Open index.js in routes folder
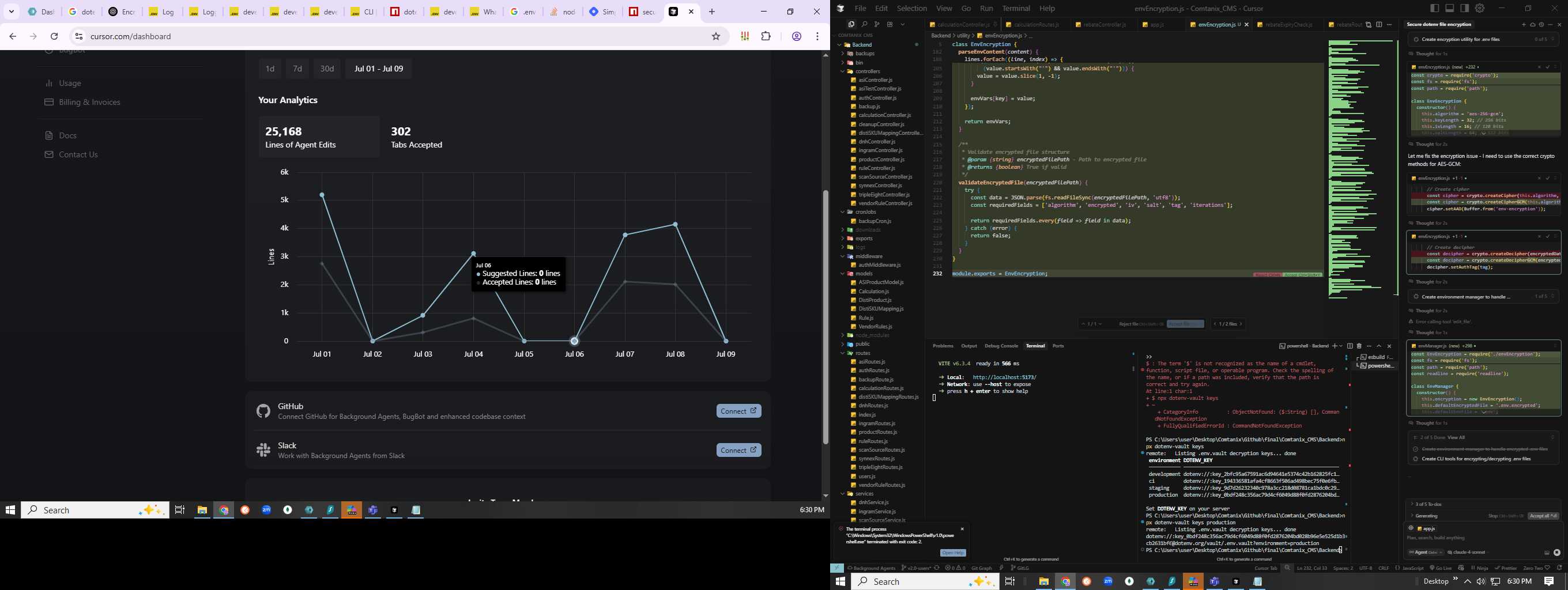The image size is (1568, 590). point(867,414)
